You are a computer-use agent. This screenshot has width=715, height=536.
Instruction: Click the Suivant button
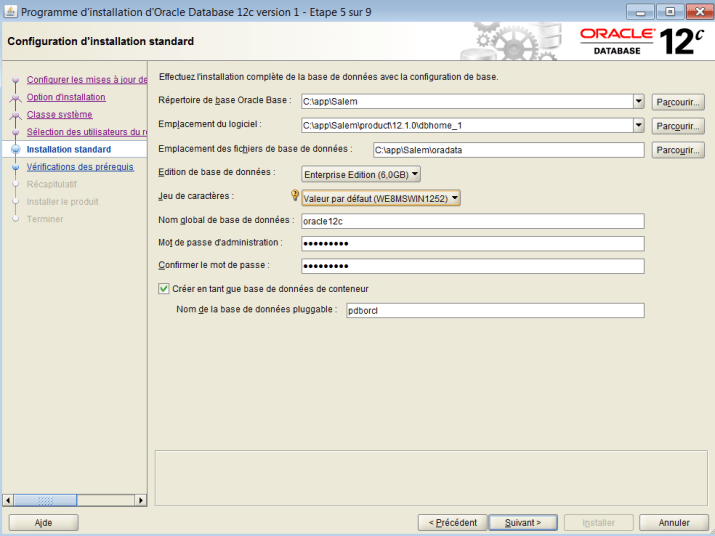[x=523, y=522]
